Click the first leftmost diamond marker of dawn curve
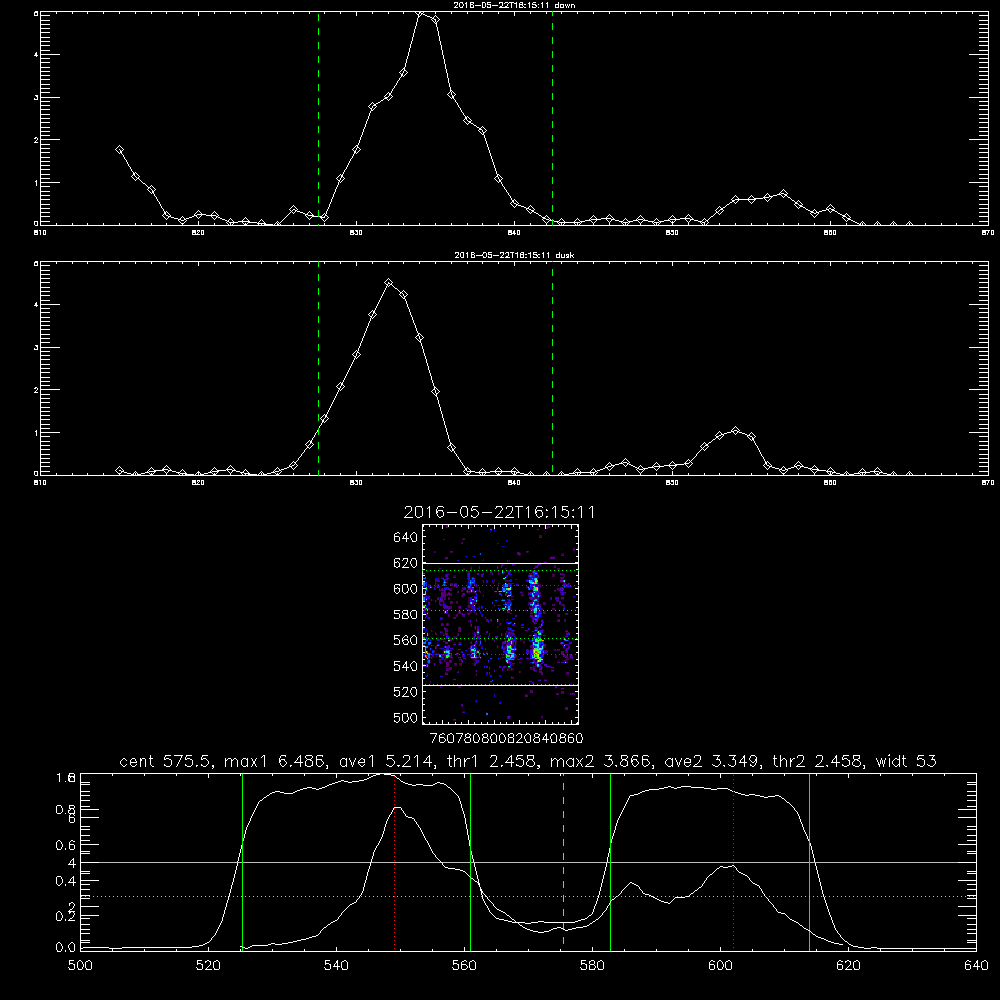 (x=119, y=149)
